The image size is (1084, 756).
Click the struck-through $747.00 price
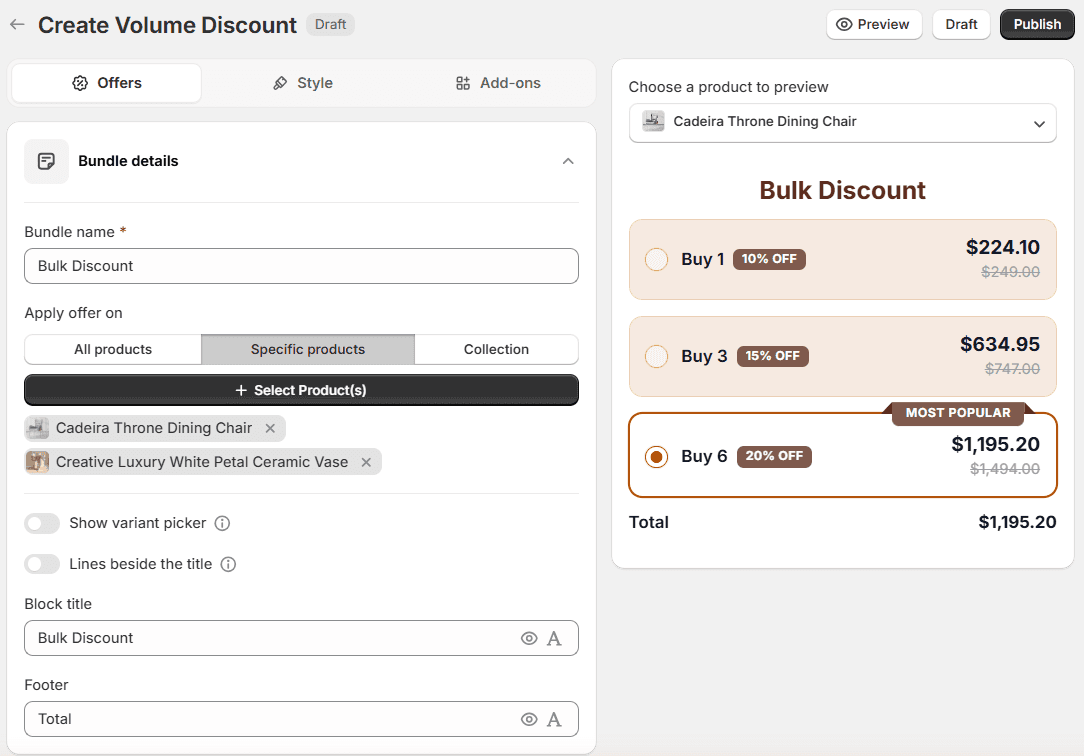(1012, 369)
